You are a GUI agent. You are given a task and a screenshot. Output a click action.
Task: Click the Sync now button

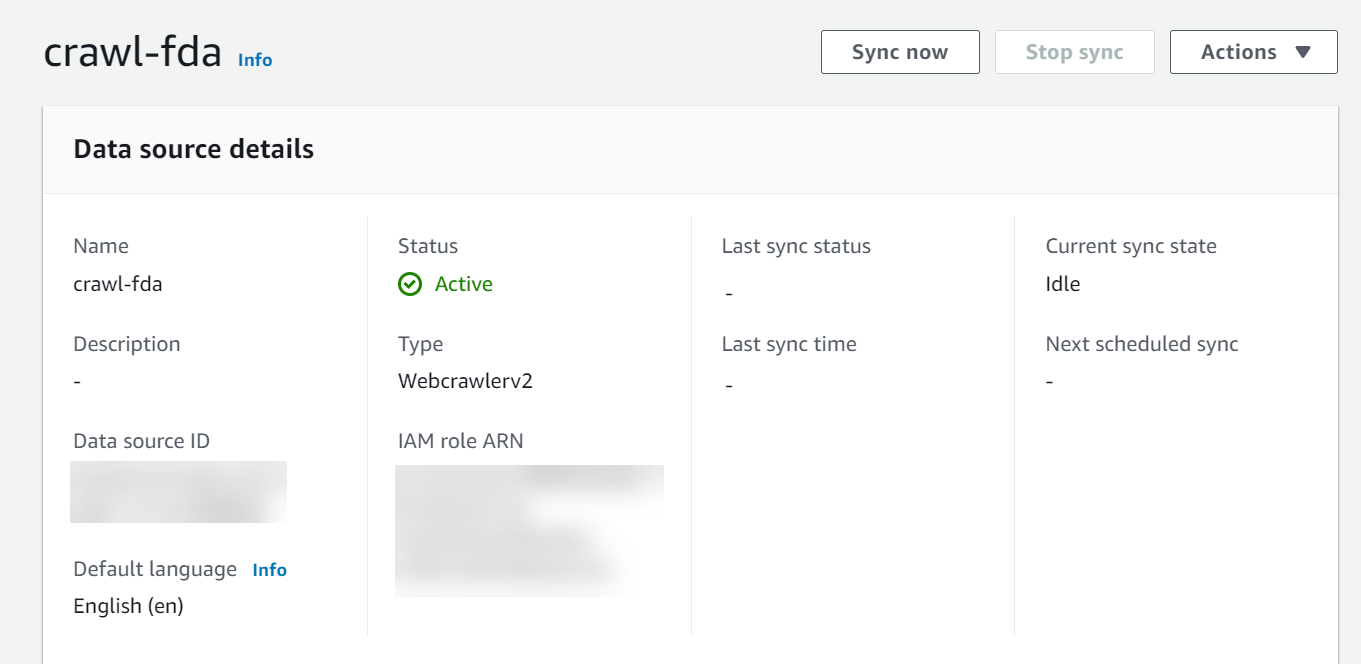tap(899, 51)
